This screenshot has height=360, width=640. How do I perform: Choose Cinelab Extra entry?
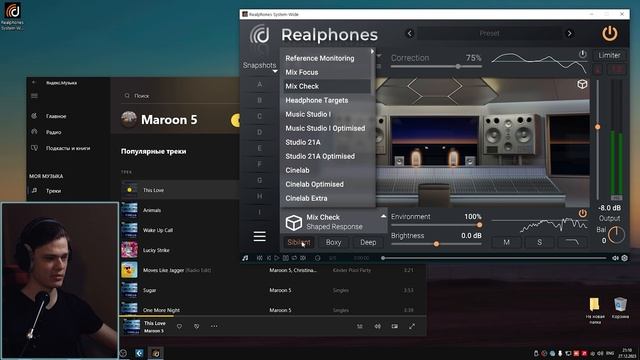(x=306, y=198)
